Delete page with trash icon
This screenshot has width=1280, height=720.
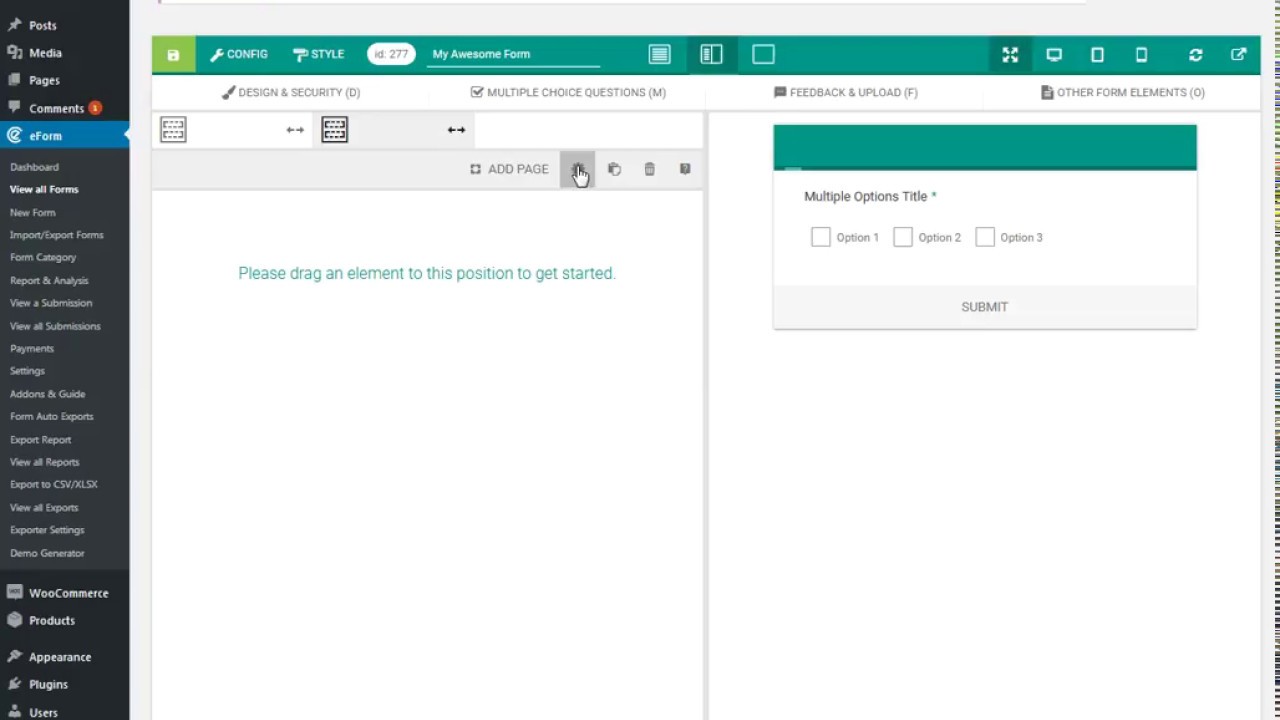pyautogui.click(x=649, y=170)
